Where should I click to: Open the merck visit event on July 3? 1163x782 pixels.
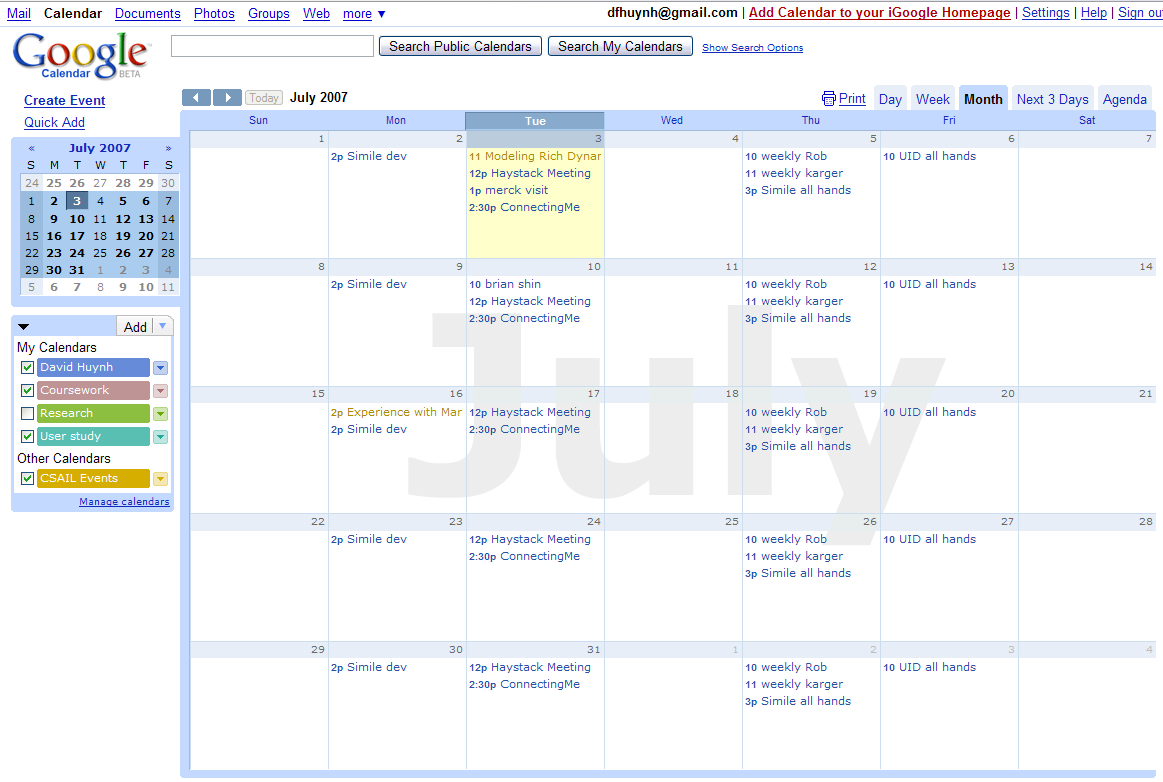[x=516, y=190]
